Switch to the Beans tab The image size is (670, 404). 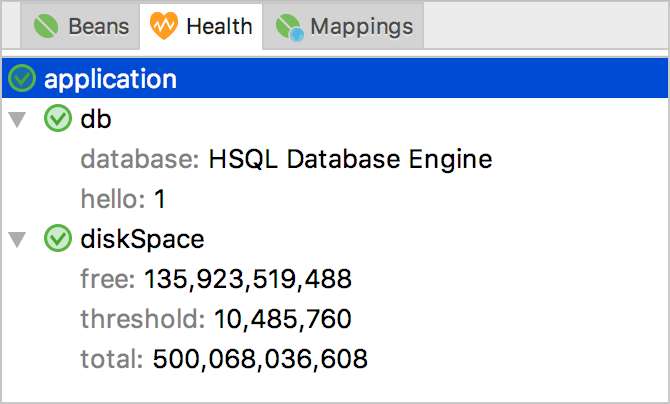(x=98, y=26)
